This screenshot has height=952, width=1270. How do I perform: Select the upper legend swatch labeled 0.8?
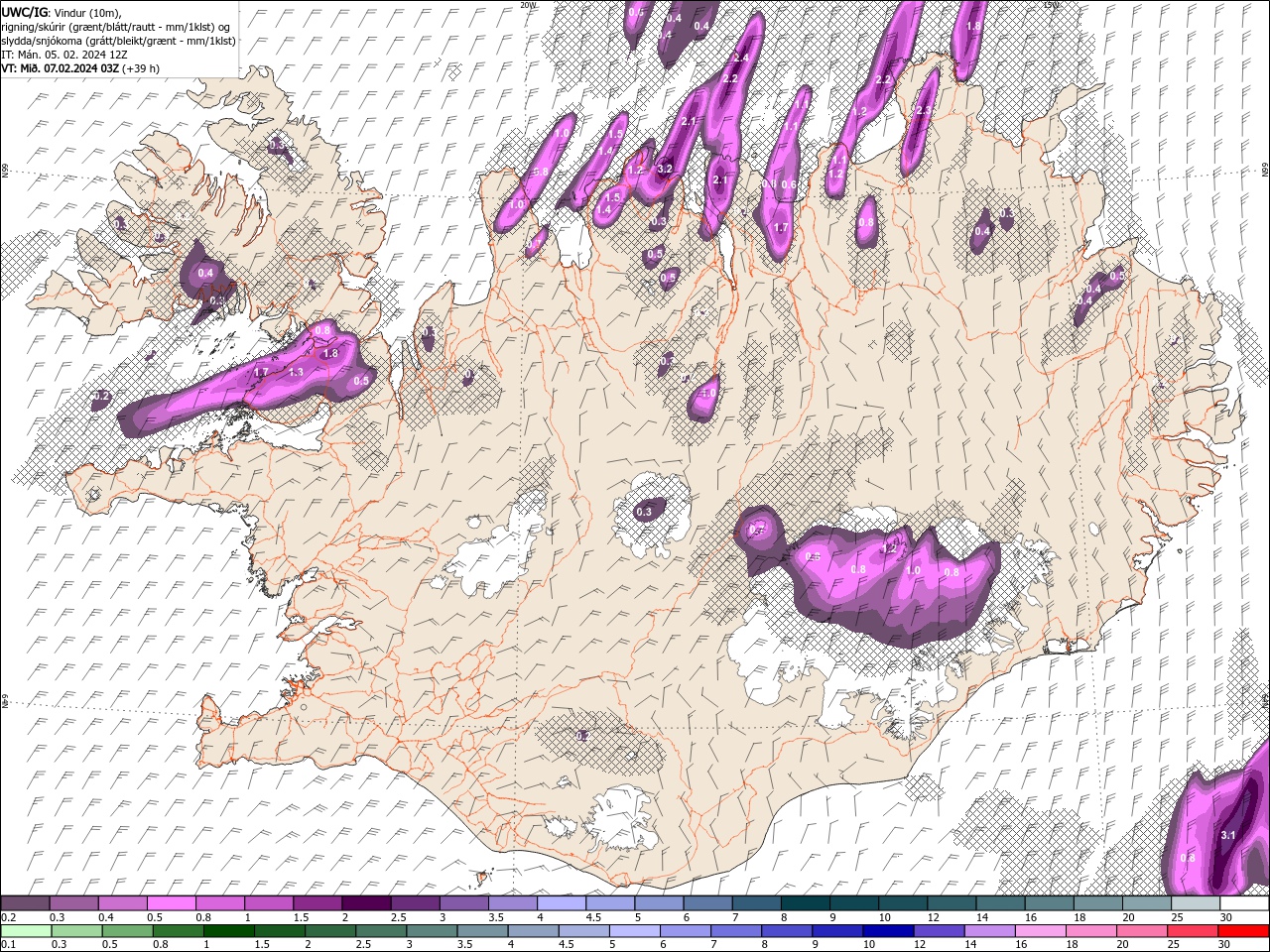click(219, 903)
